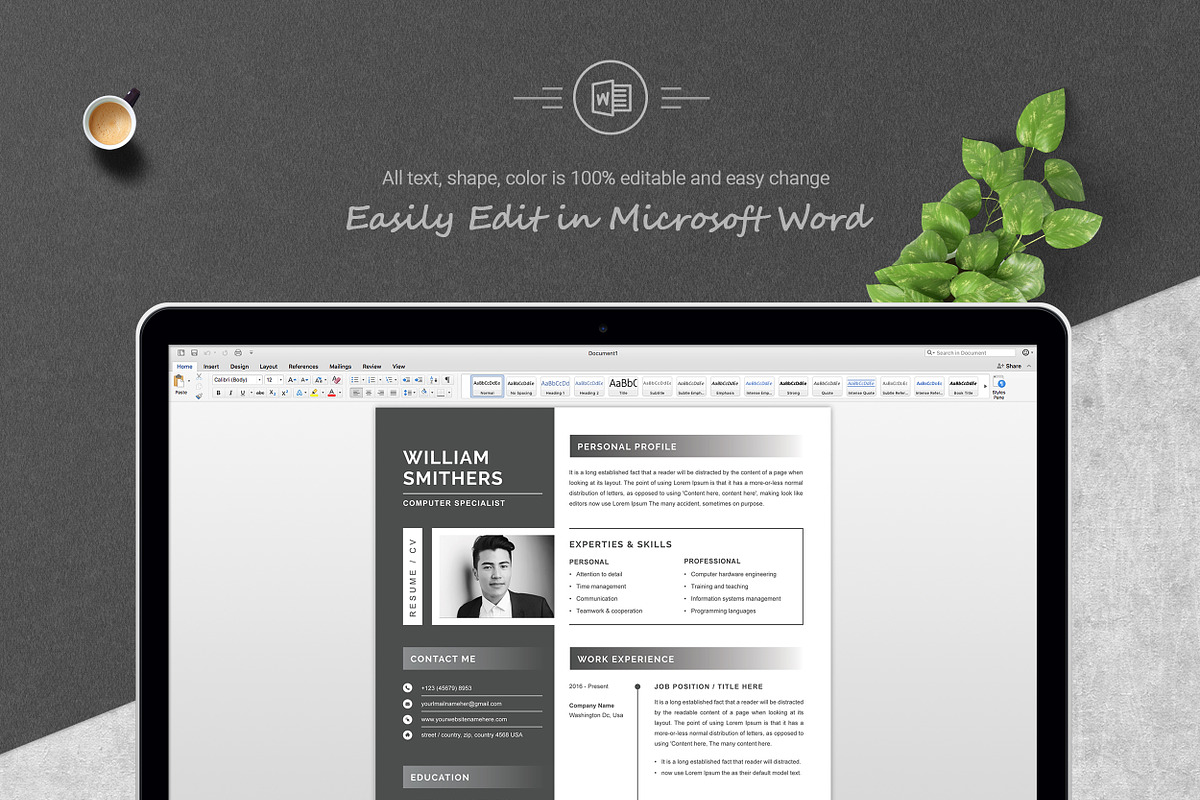
Task: Toggle sidebar view icon in title bar
Action: [x=181, y=353]
